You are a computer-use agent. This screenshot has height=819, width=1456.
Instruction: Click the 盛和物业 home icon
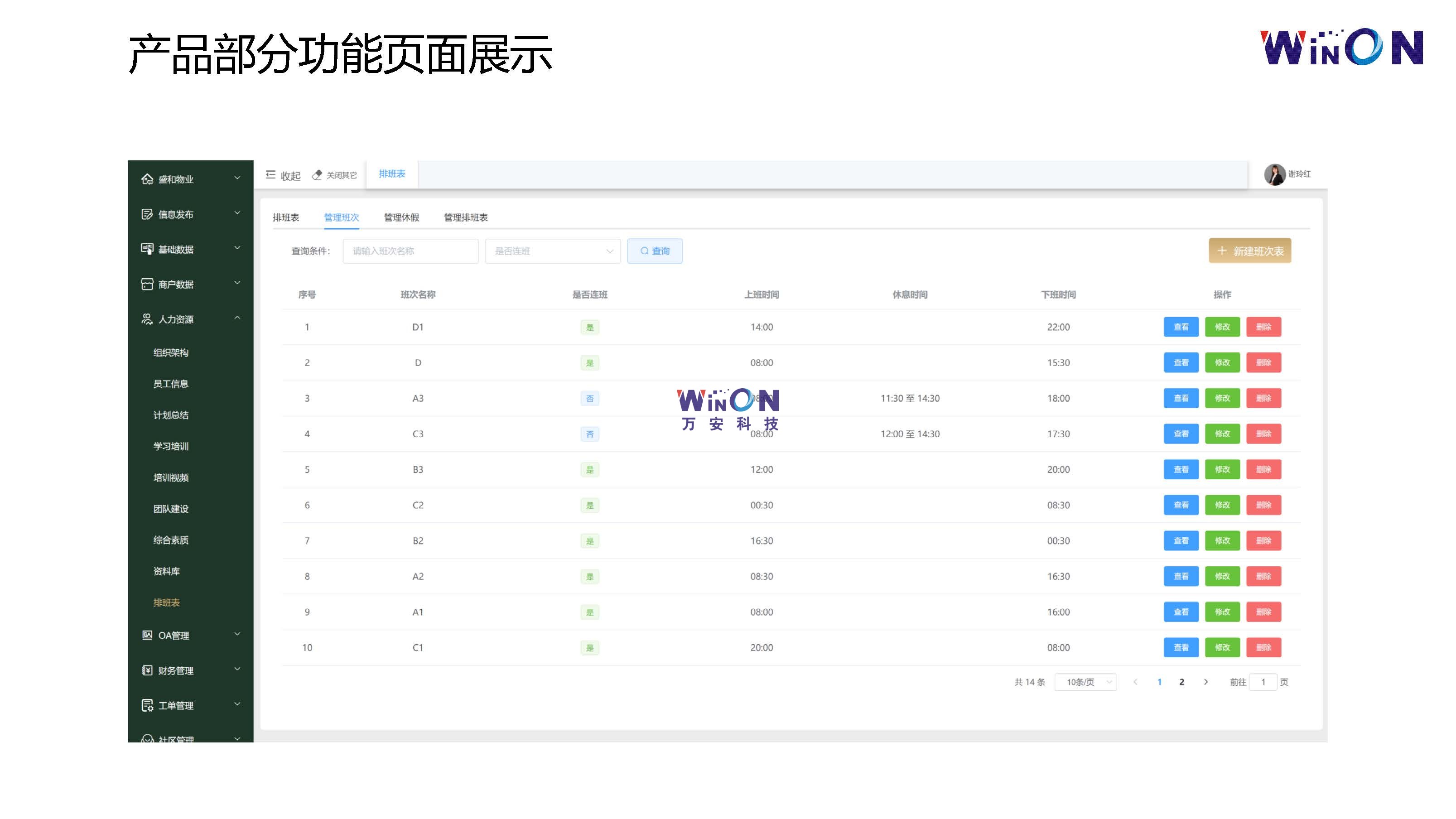147,179
